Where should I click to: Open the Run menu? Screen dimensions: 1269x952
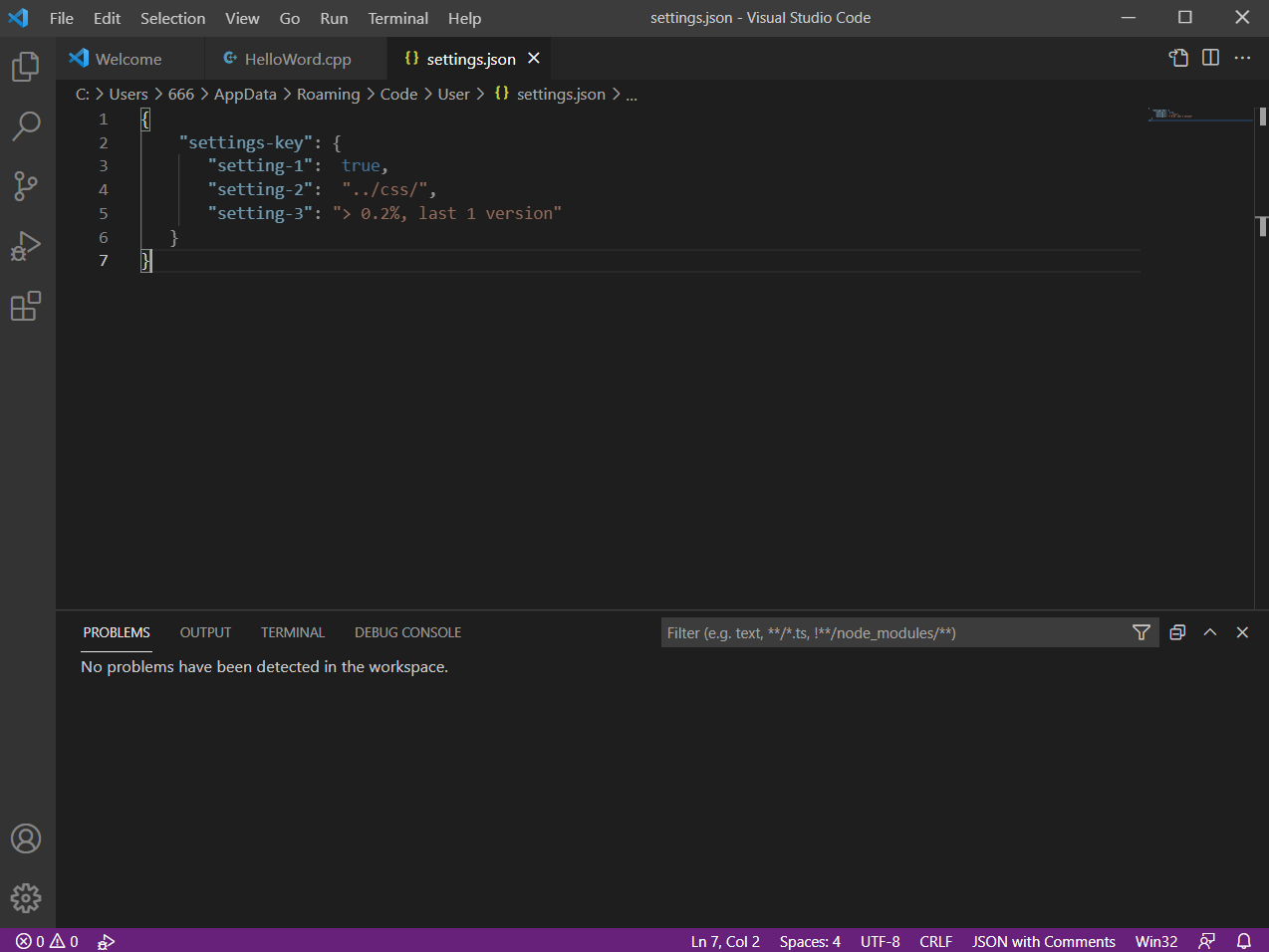[334, 17]
